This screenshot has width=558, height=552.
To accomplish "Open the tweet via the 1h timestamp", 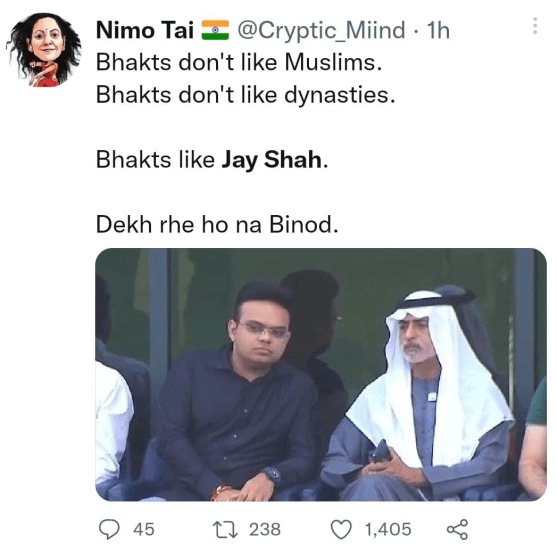I will pos(438,30).
